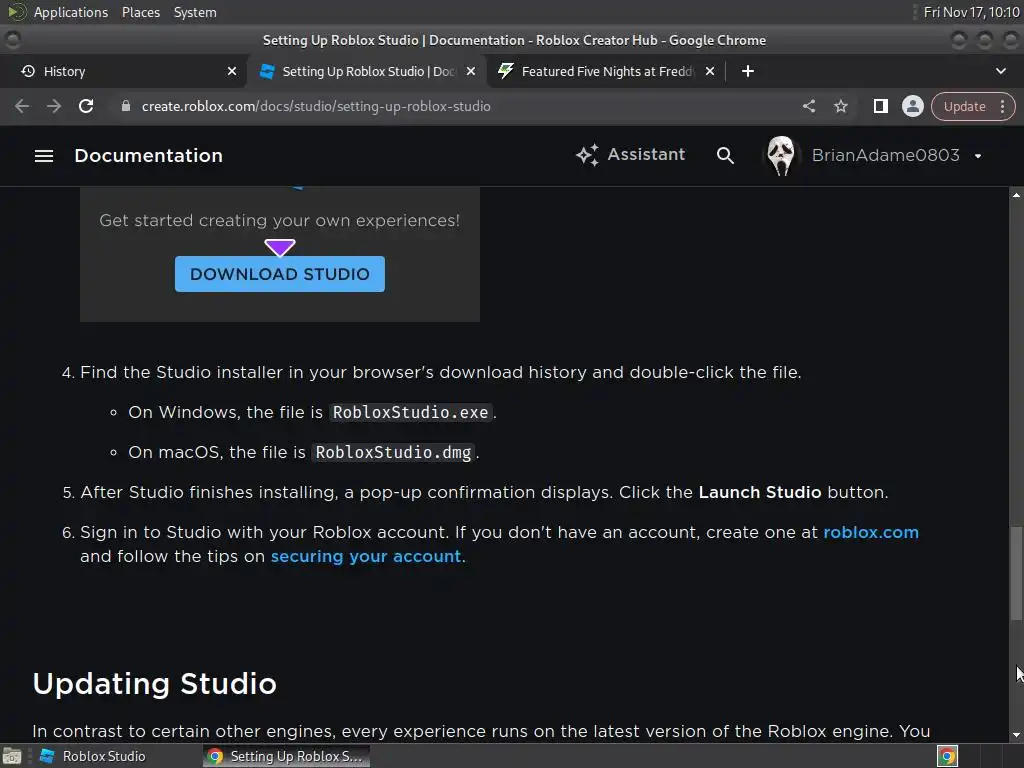Click the DOWNLOAD STUDIO button
1024x768 pixels.
[x=280, y=274]
